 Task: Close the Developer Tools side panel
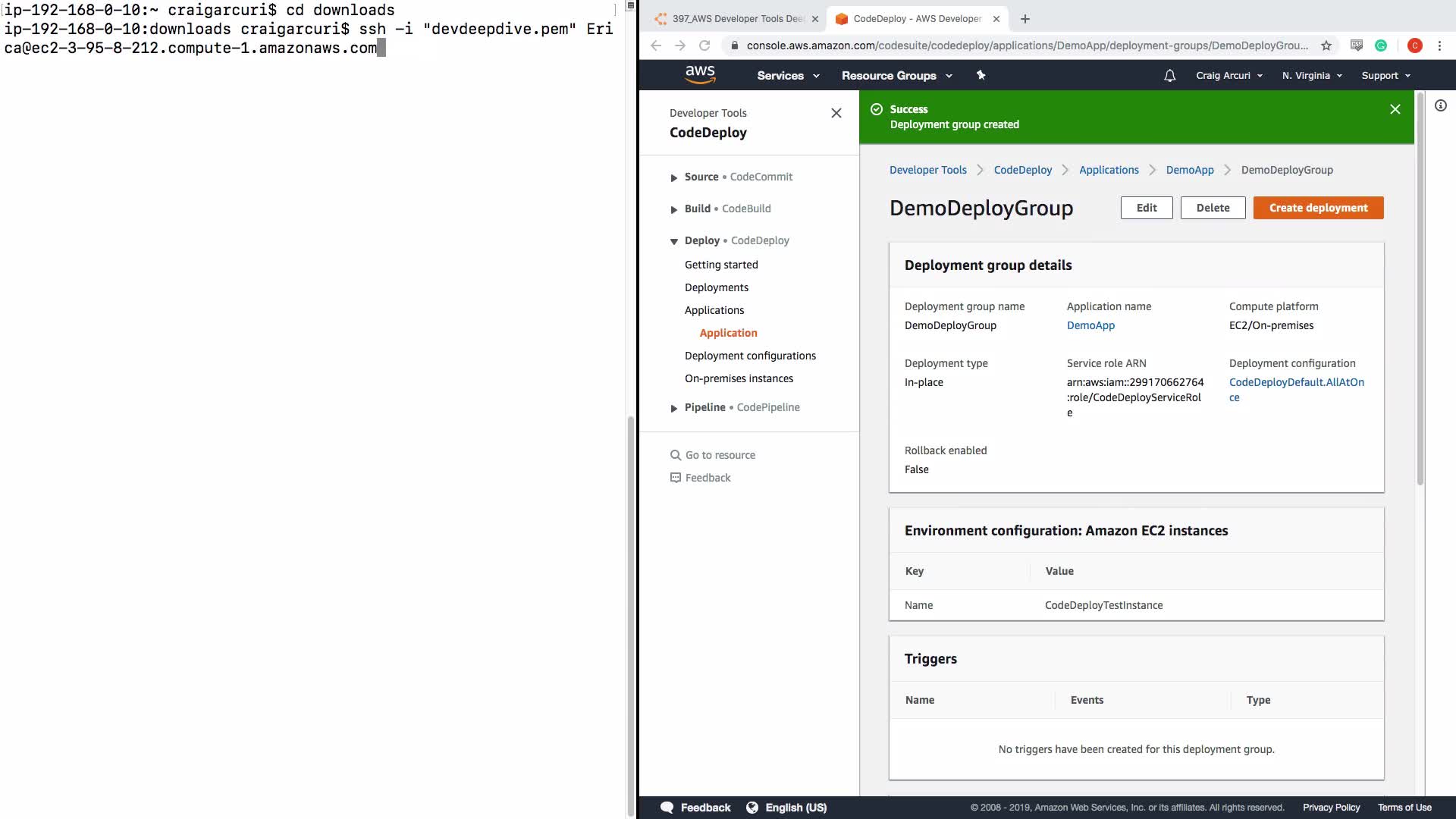tap(836, 113)
